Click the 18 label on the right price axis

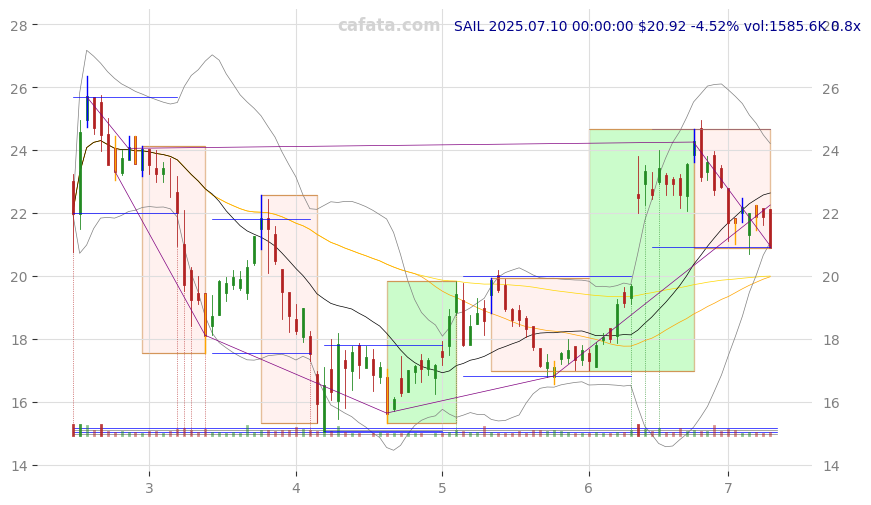click(831, 341)
